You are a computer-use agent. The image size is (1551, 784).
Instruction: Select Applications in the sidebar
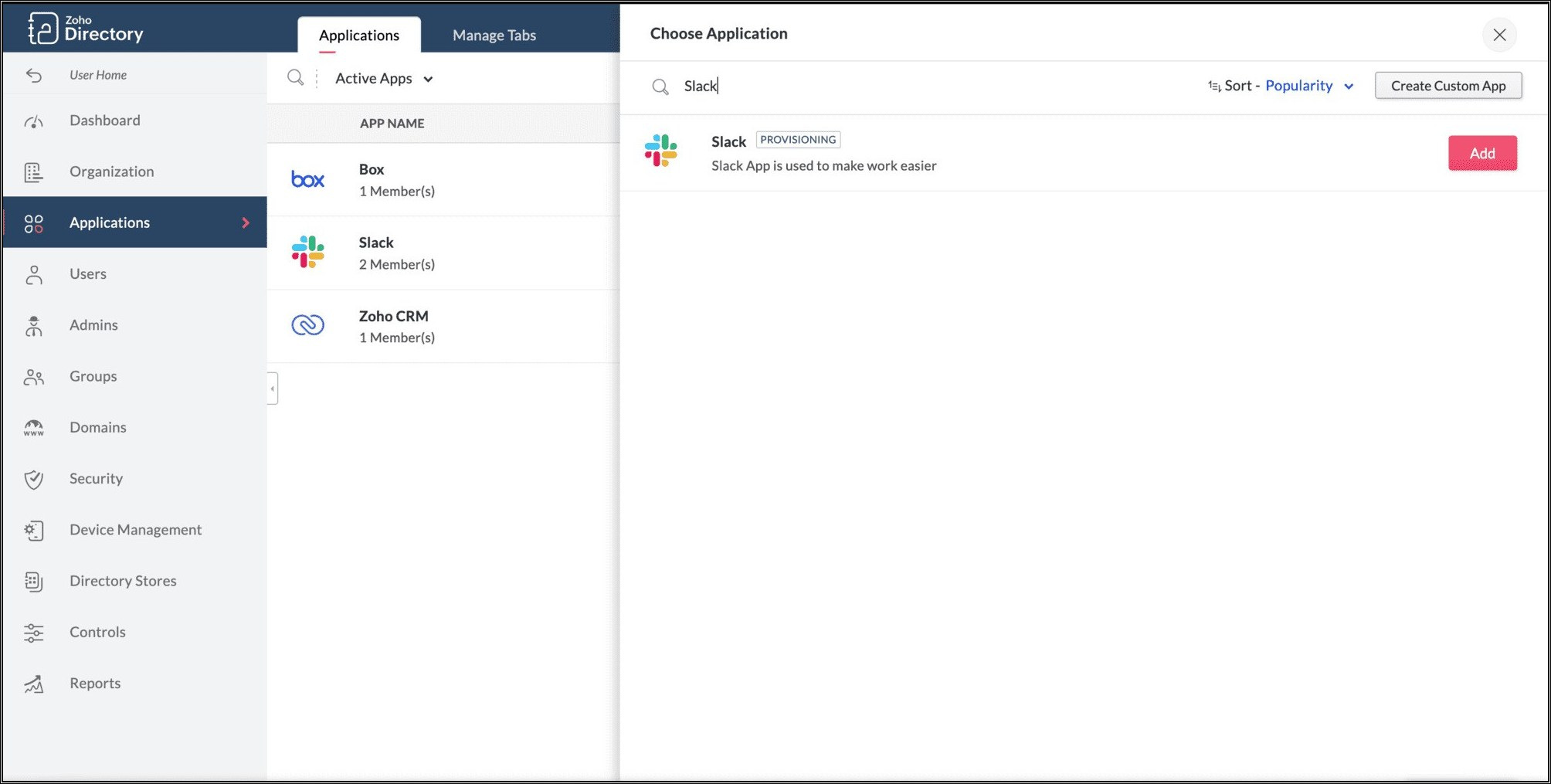coord(134,222)
